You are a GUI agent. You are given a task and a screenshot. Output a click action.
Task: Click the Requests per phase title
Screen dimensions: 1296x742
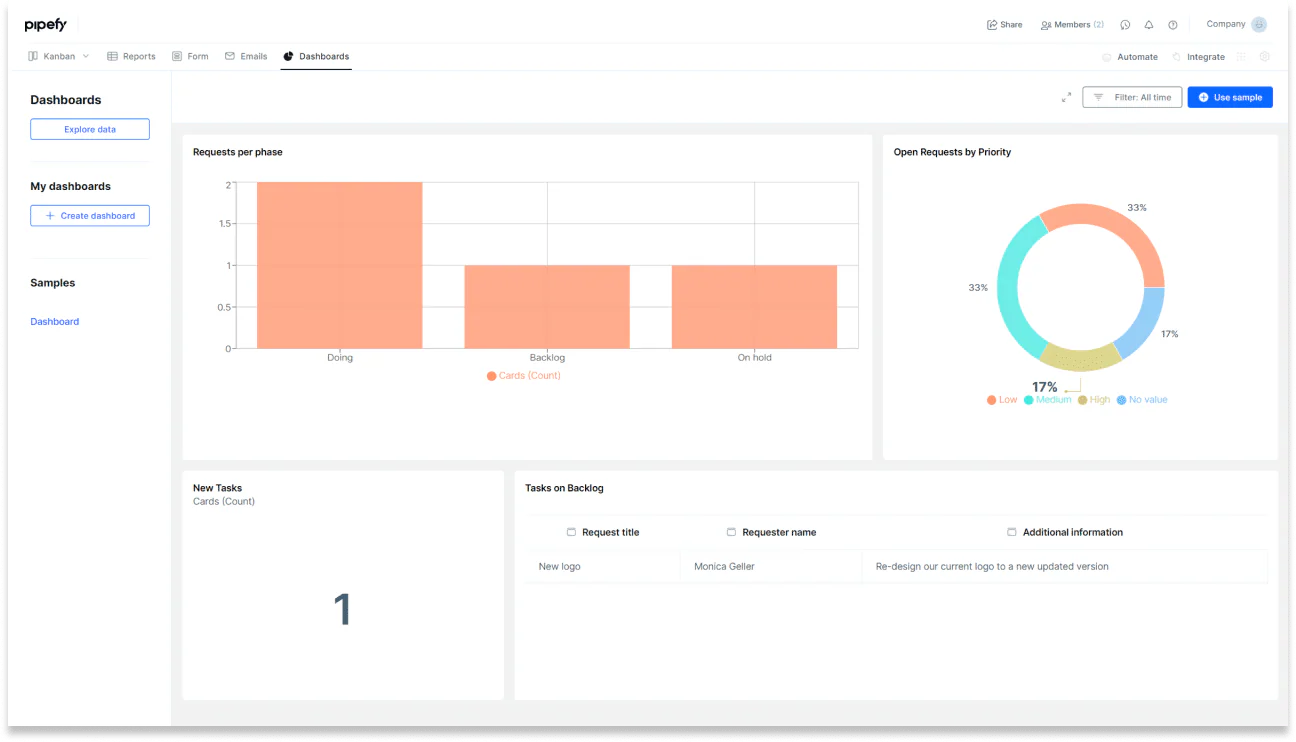[x=238, y=152]
